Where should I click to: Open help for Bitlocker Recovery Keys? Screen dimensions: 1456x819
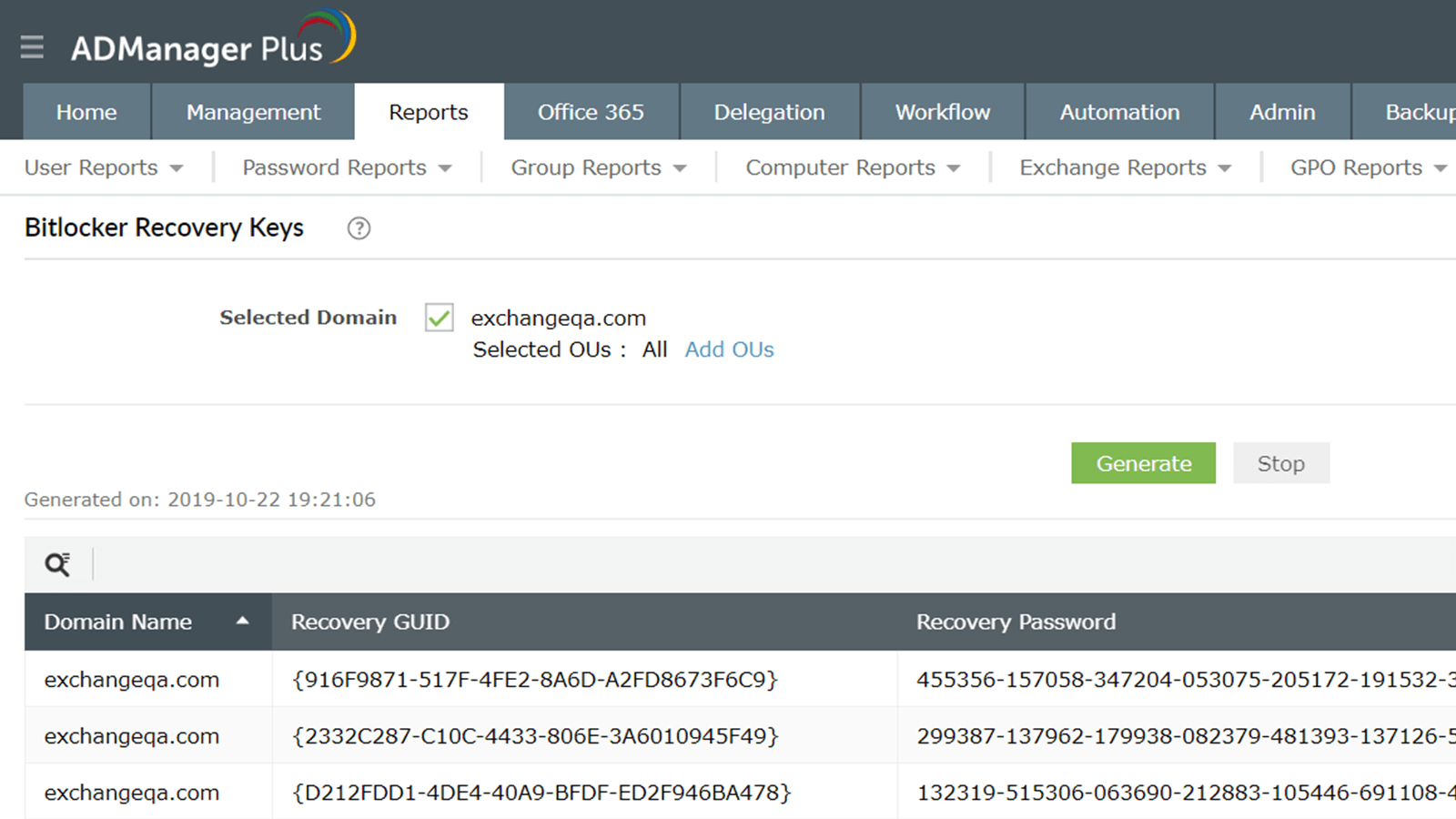tap(359, 228)
